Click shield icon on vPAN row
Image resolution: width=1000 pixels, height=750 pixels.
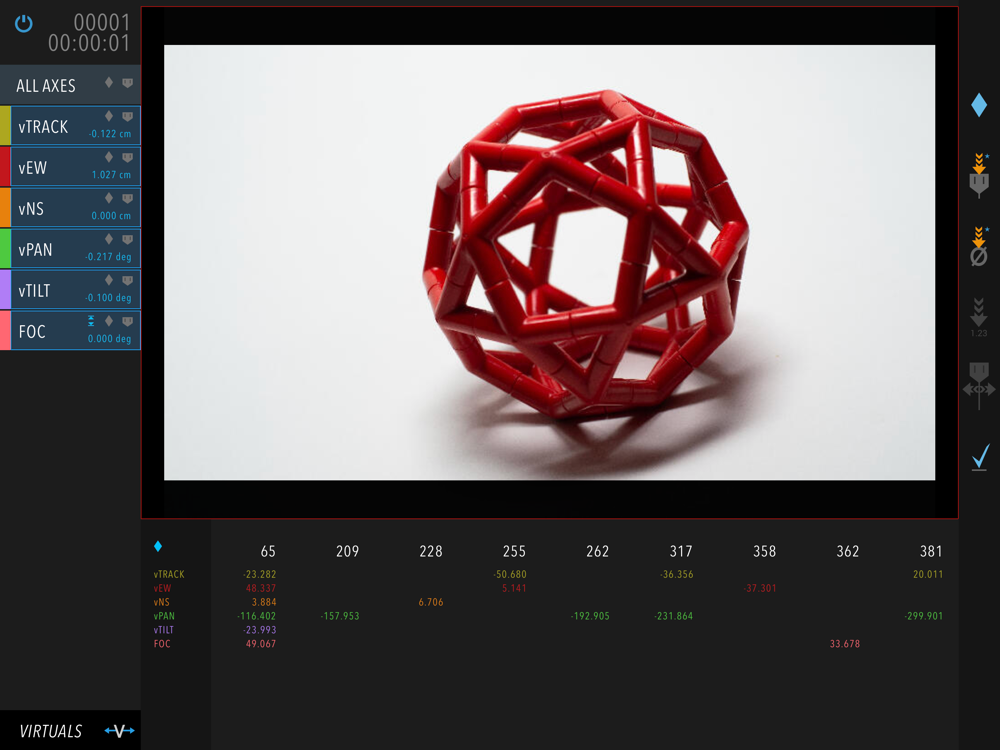[128, 239]
